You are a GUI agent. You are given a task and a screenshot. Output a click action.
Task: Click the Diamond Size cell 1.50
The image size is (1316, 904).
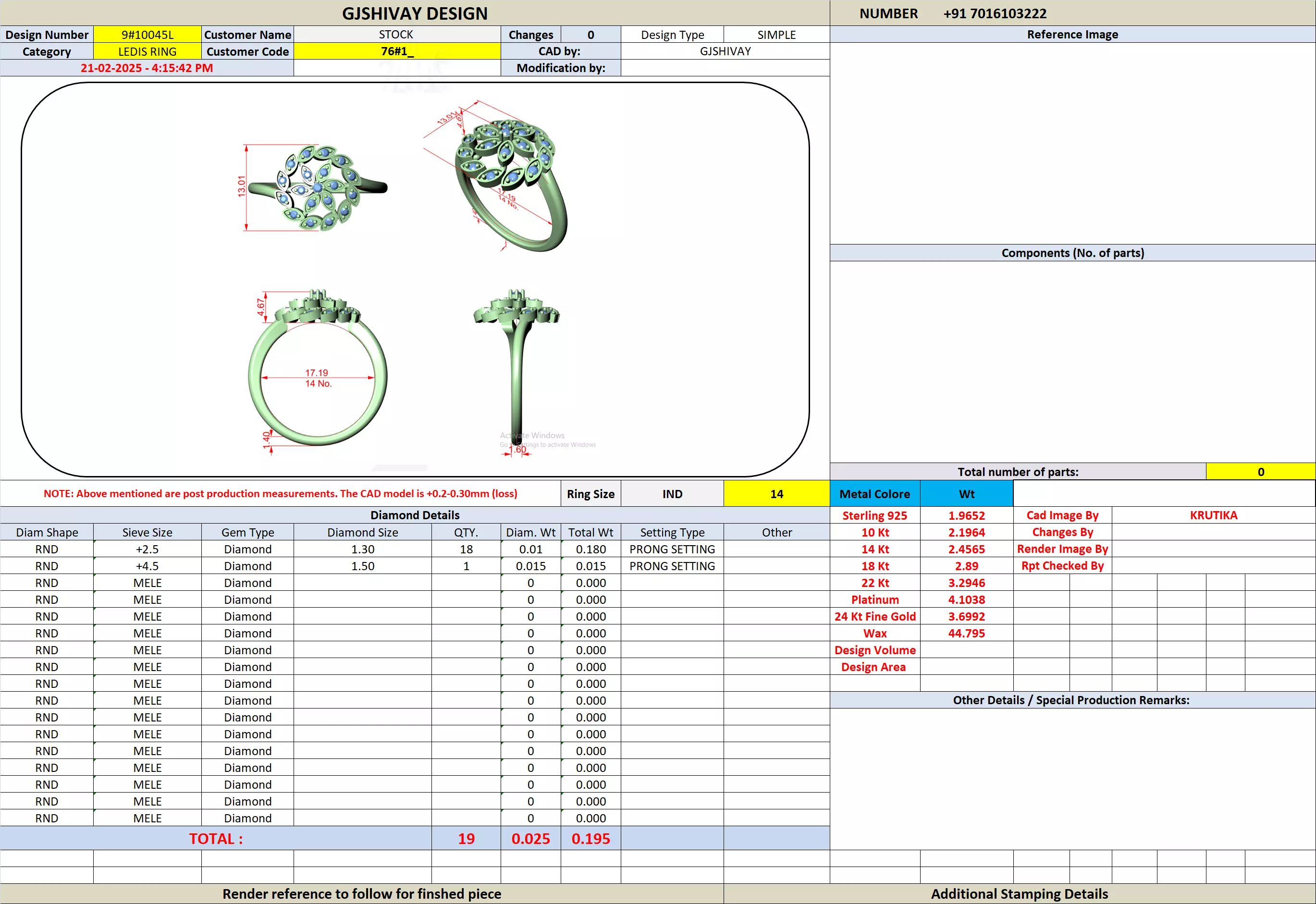[363, 566]
